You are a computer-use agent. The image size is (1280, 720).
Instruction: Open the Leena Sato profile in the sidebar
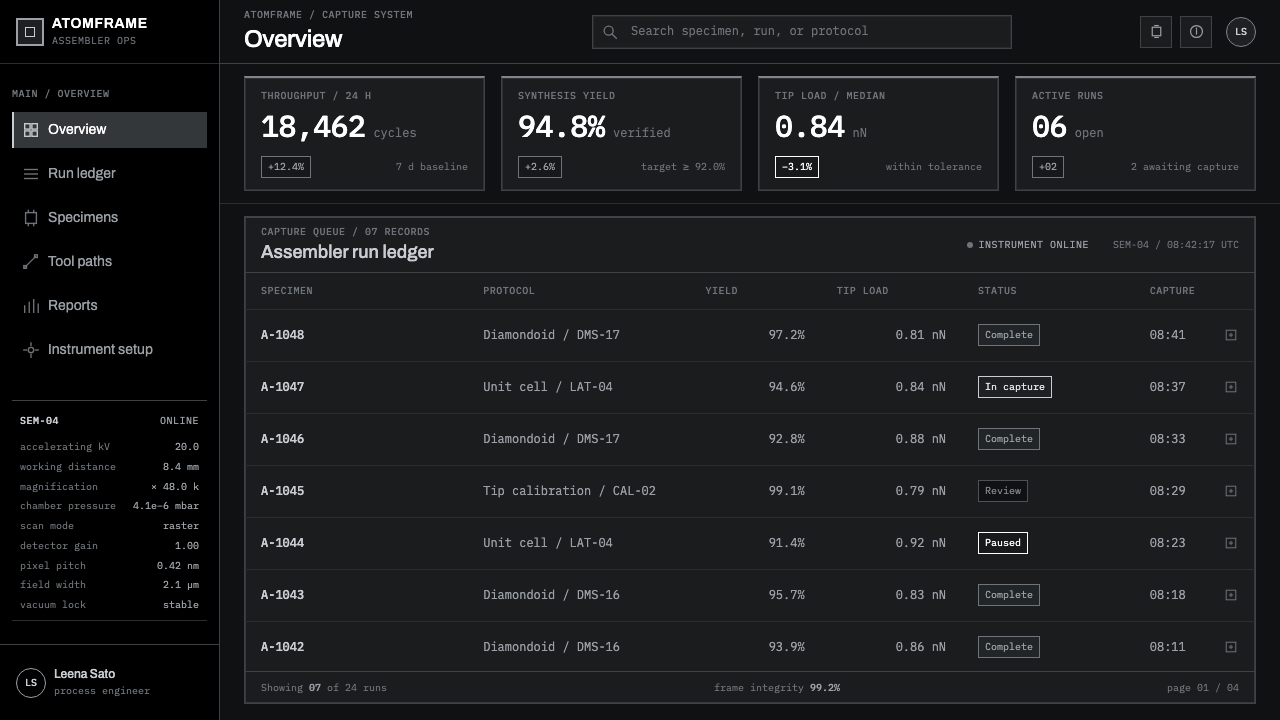[x=109, y=682]
